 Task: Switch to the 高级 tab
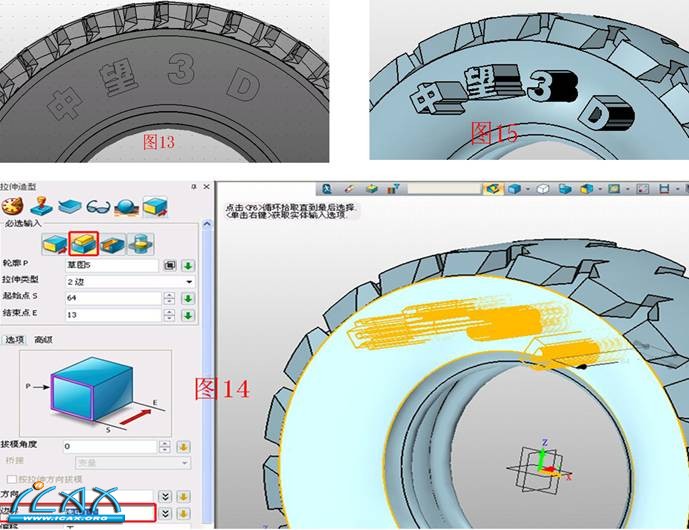point(43,340)
